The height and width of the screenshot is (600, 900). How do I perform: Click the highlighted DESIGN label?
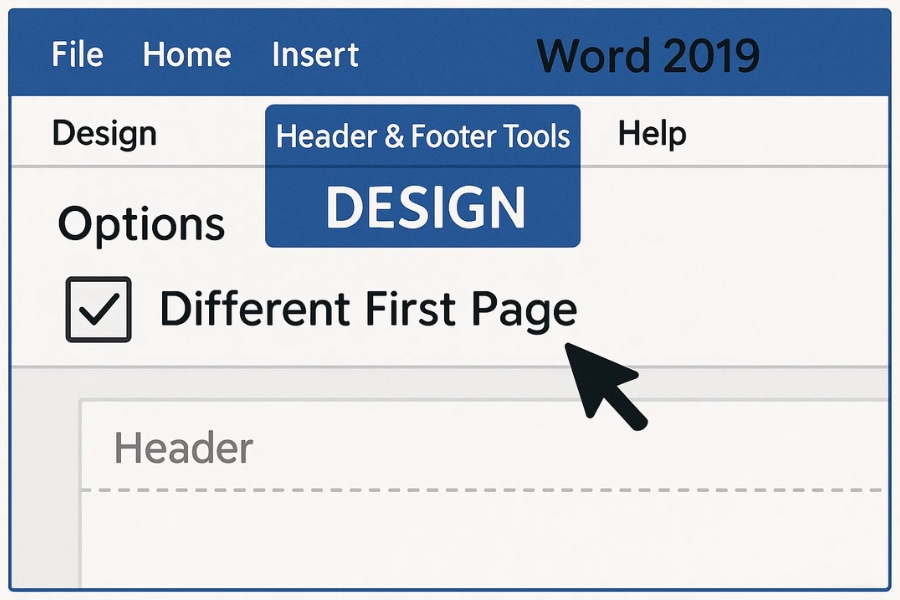pyautogui.click(x=422, y=207)
